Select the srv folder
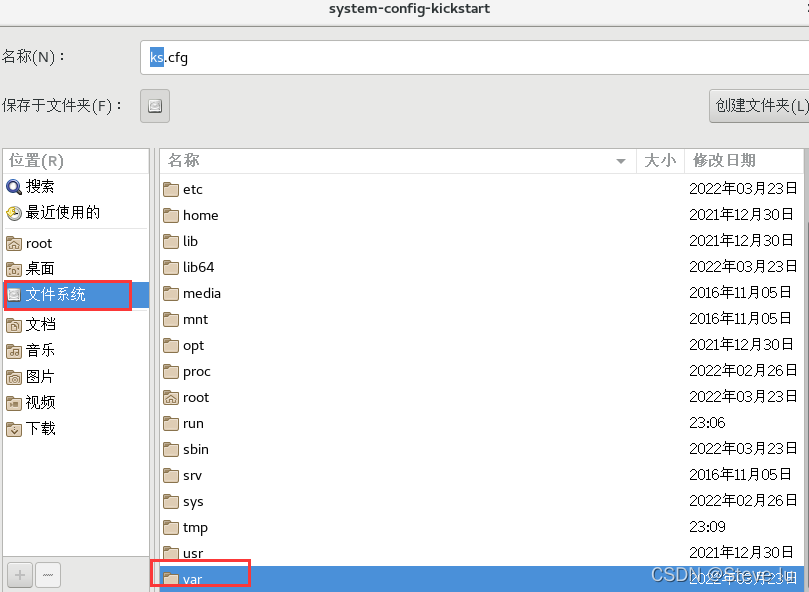809x592 pixels. [x=481, y=475]
